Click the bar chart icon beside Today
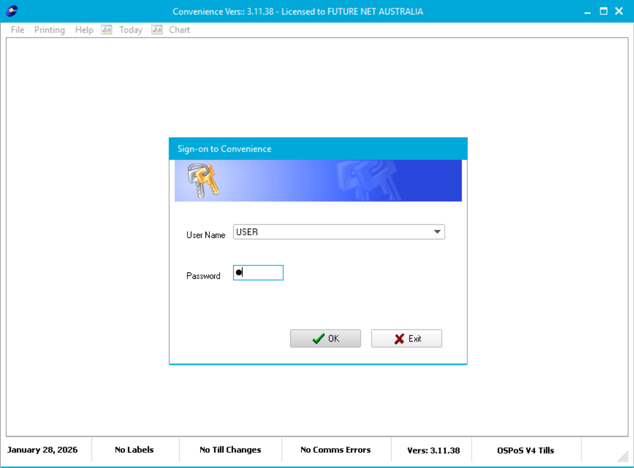The image size is (634, 468). coord(106,30)
